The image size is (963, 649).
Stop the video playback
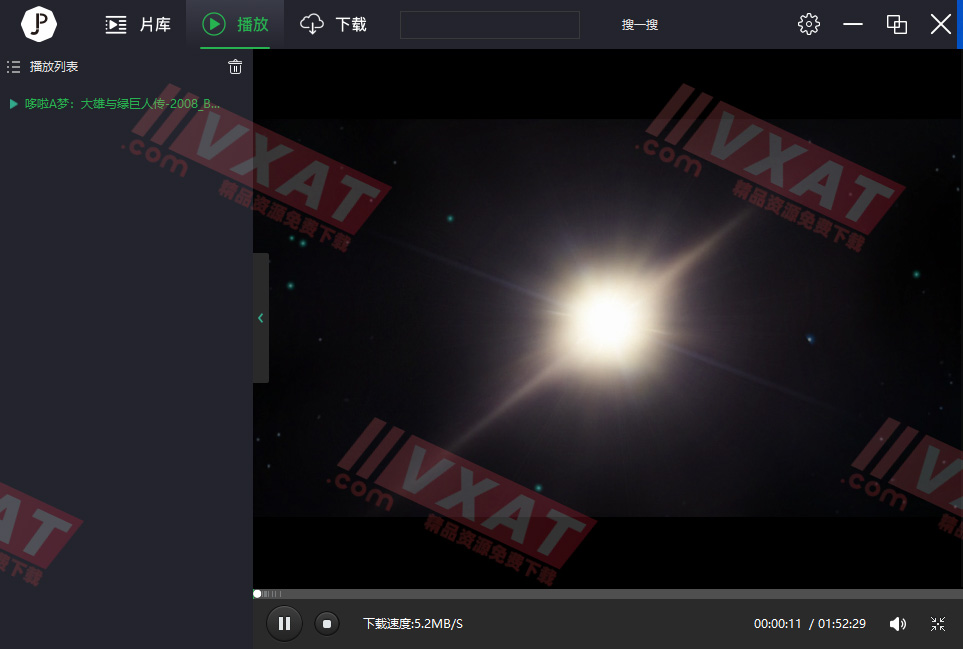tap(327, 624)
